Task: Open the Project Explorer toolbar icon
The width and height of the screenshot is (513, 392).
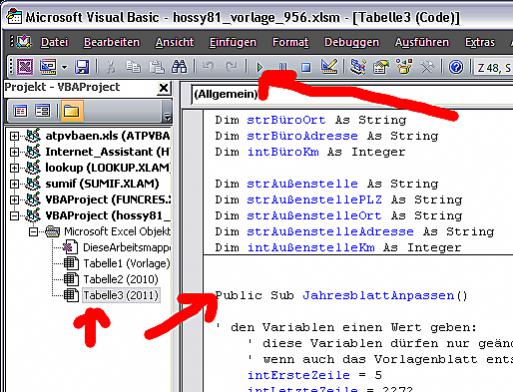Action: pyautogui.click(x=358, y=67)
